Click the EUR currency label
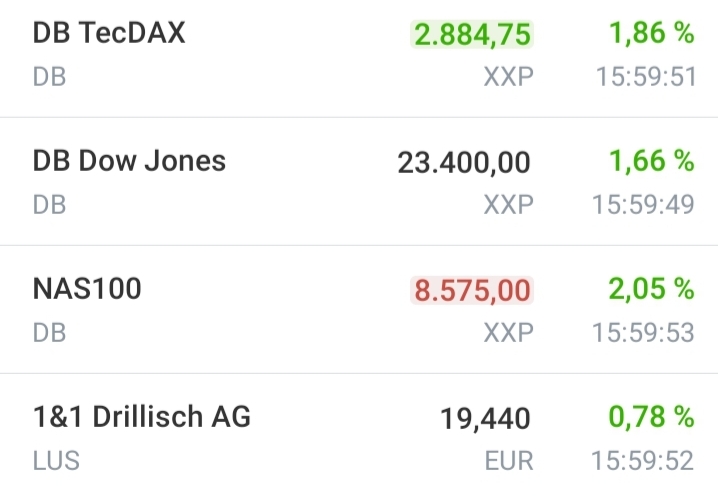 pos(508,461)
